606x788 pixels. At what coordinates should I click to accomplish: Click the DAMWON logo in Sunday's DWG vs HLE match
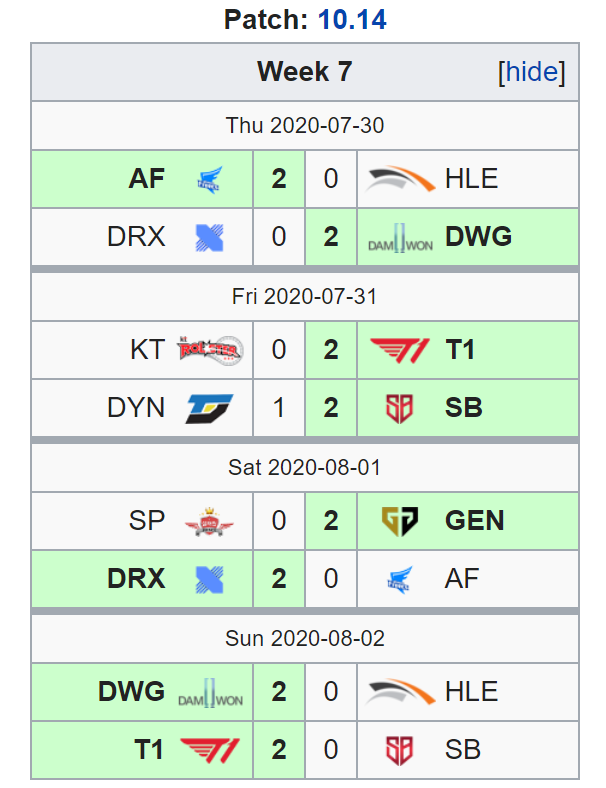210,693
